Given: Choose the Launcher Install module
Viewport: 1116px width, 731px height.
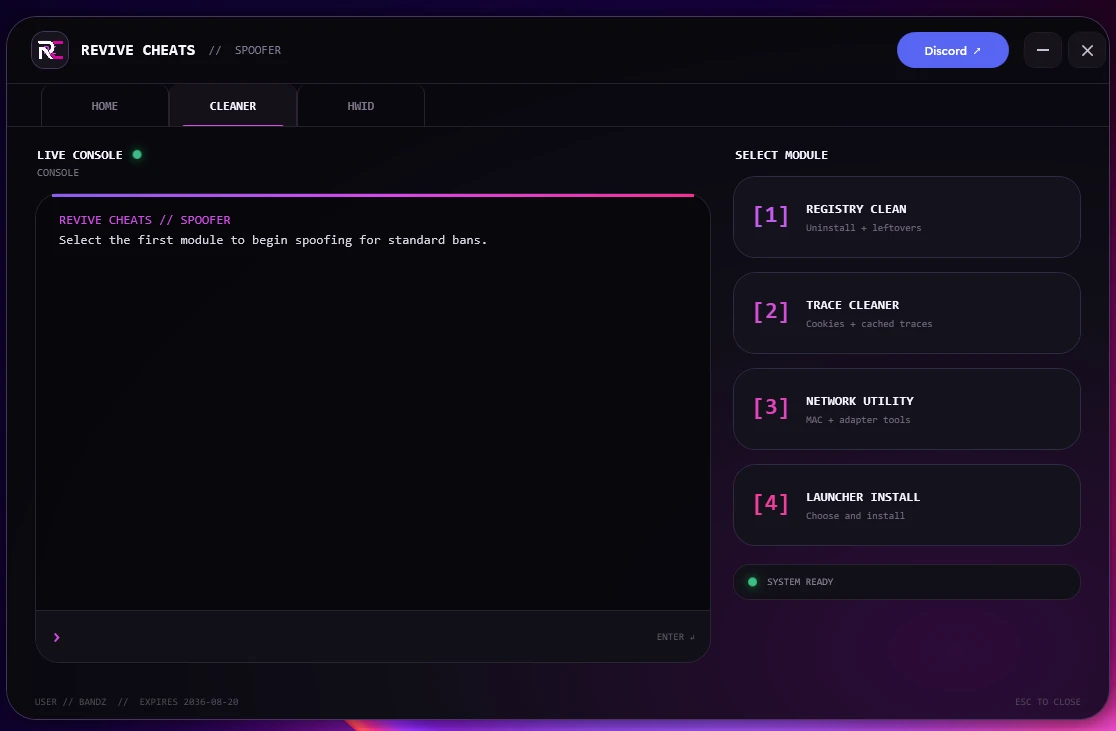Looking at the screenshot, I should click(907, 505).
